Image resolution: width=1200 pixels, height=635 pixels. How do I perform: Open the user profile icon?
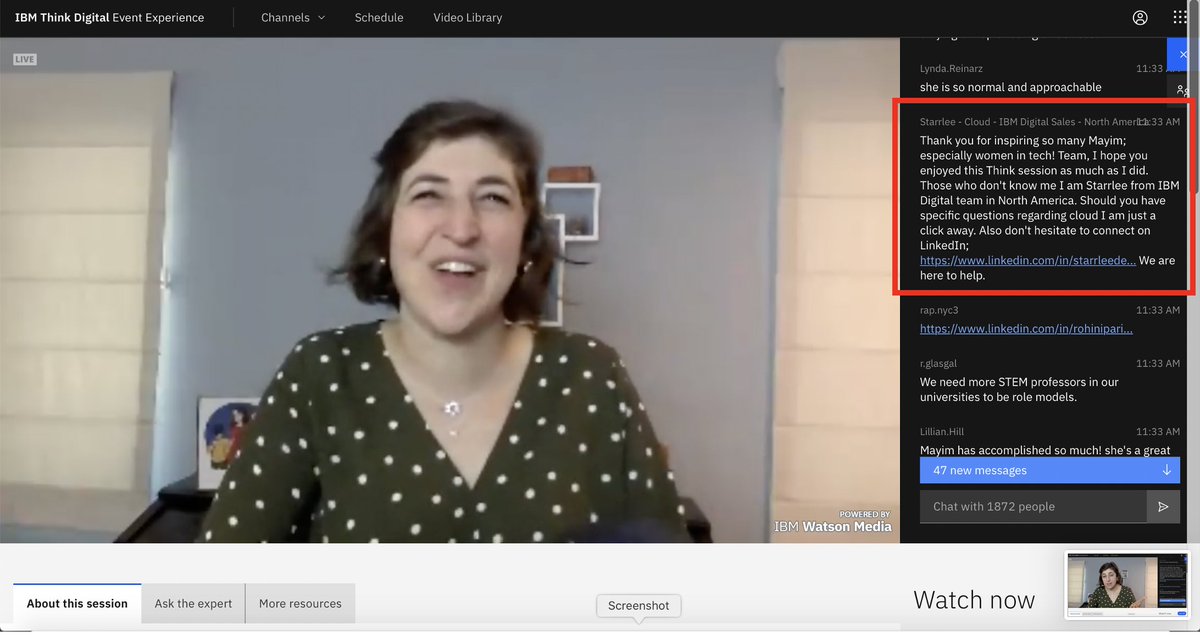(1140, 18)
